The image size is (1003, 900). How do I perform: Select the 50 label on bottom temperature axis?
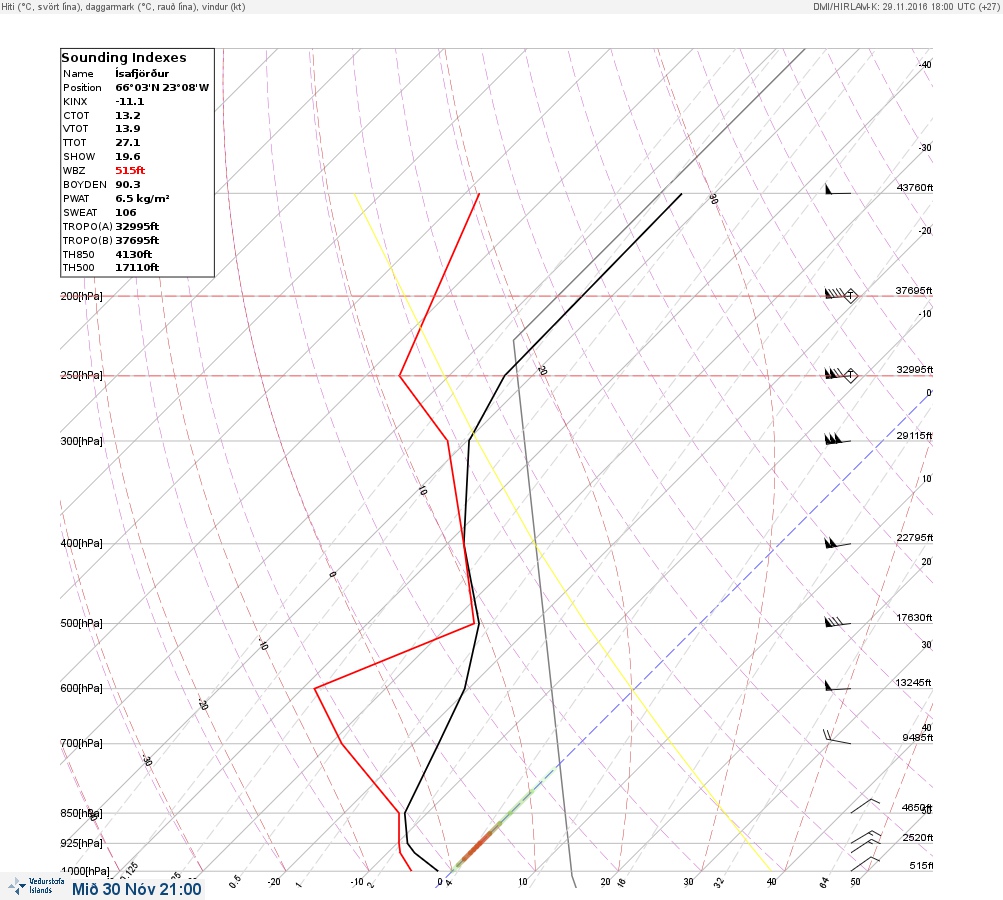855,881
